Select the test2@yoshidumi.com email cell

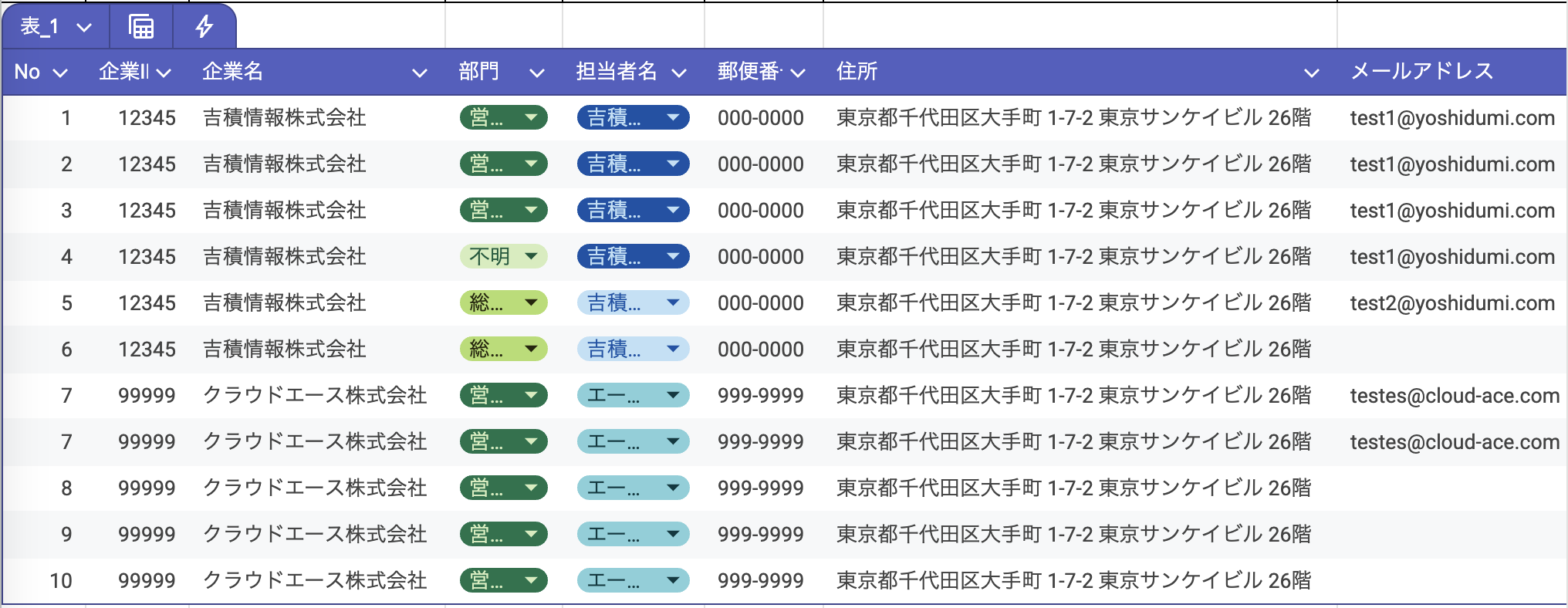pyautogui.click(x=1451, y=303)
